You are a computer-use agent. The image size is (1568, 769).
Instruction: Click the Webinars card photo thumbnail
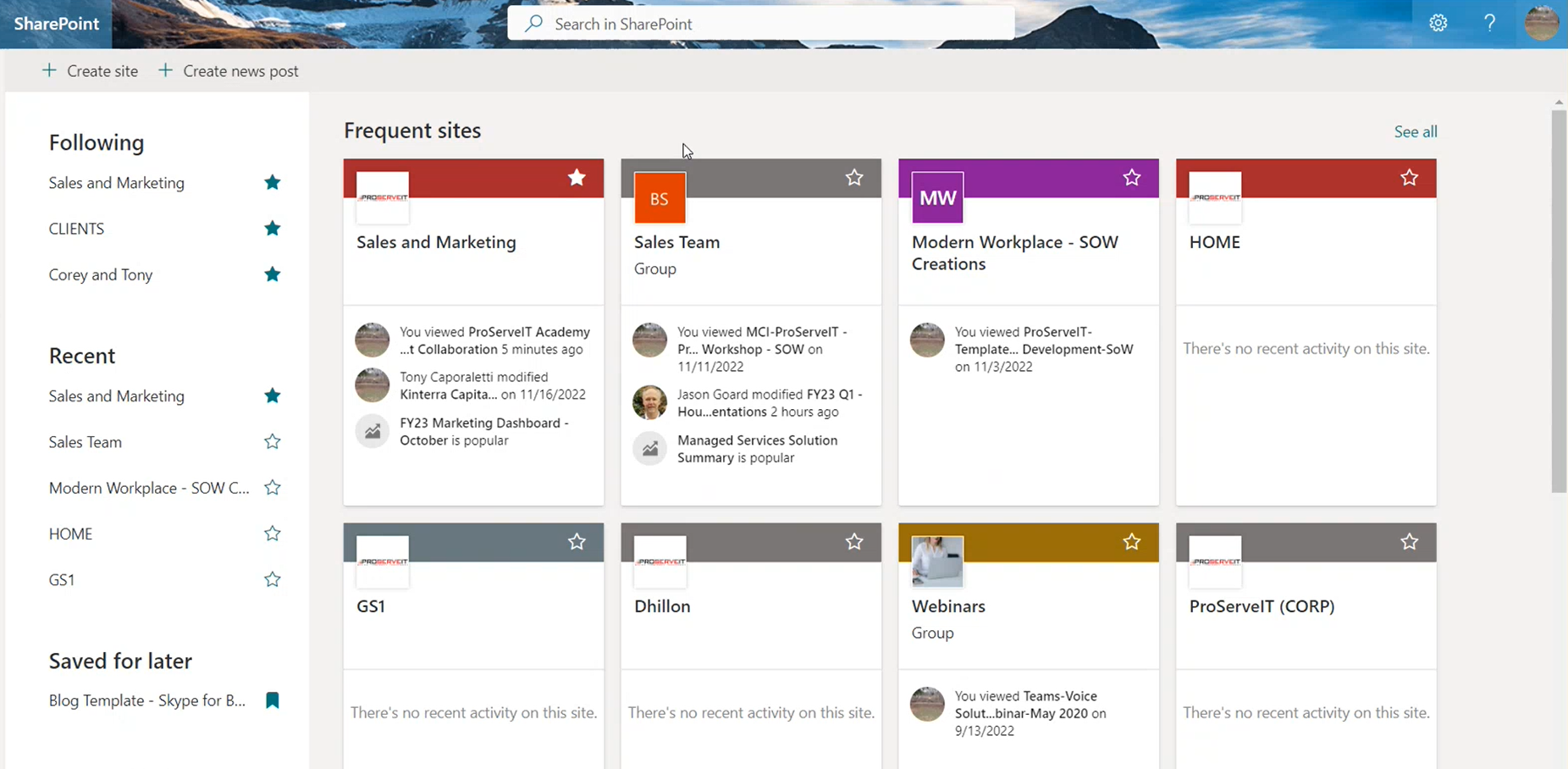pyautogui.click(x=937, y=562)
